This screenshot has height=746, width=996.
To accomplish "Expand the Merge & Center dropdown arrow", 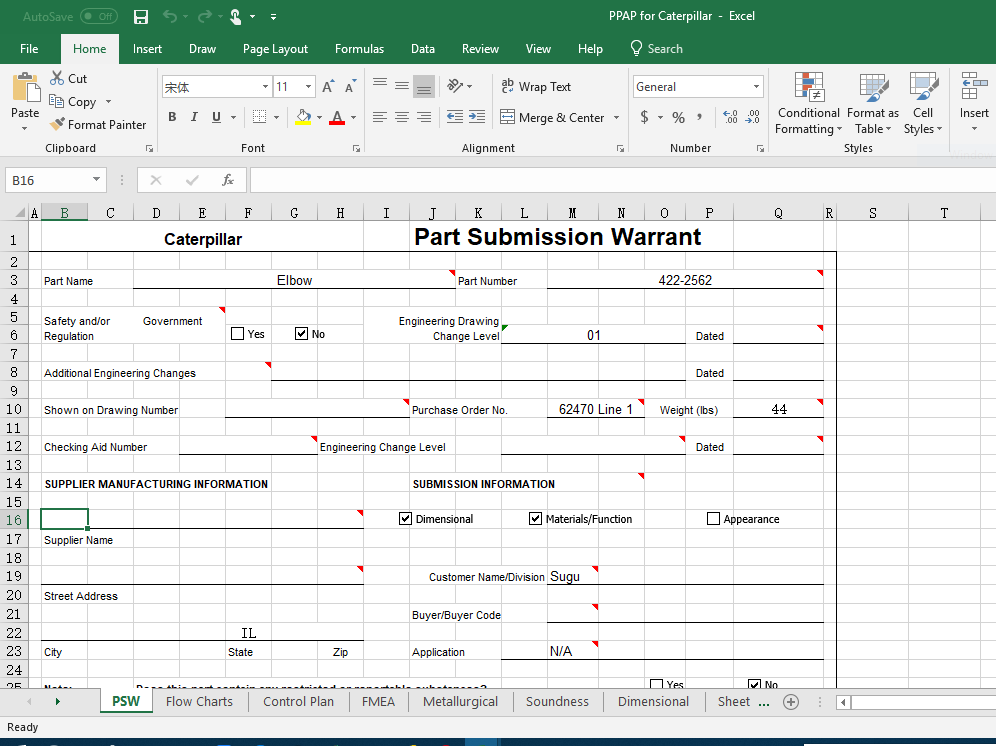I will point(616,118).
